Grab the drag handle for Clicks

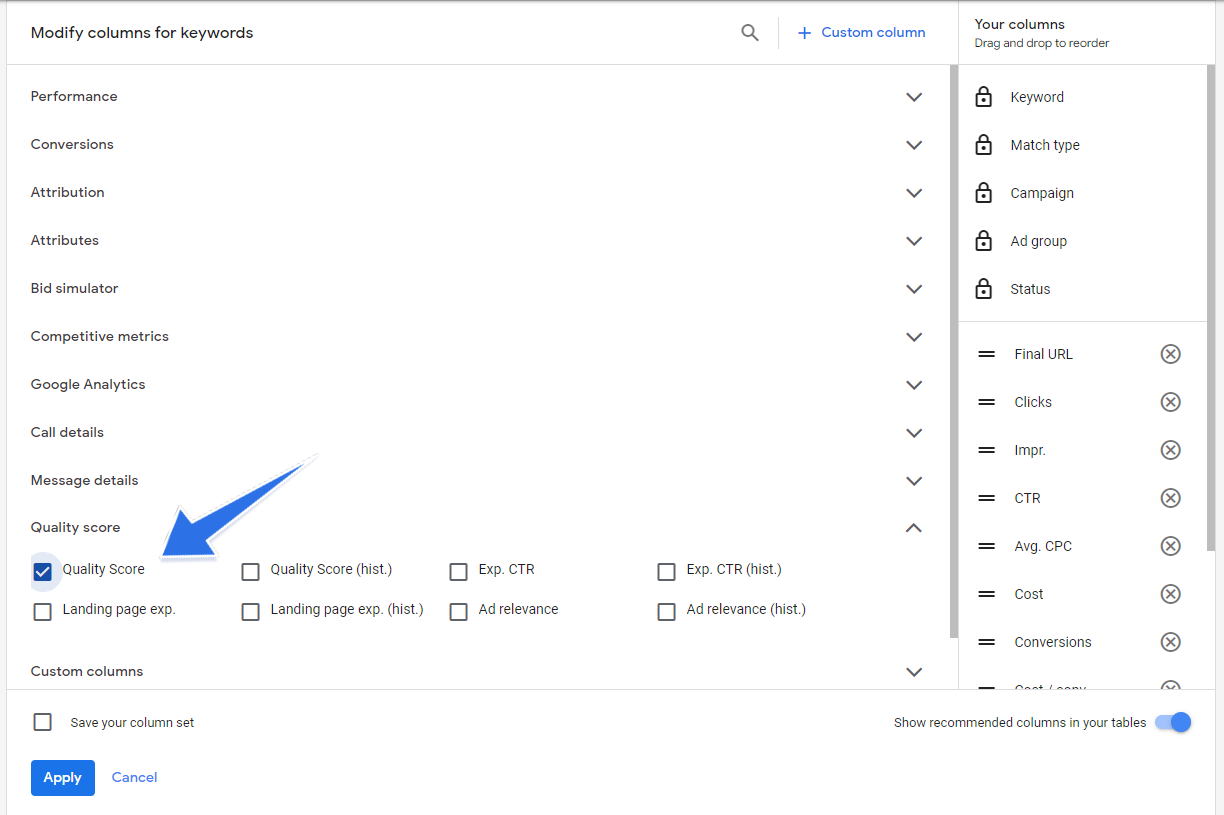[x=987, y=402]
